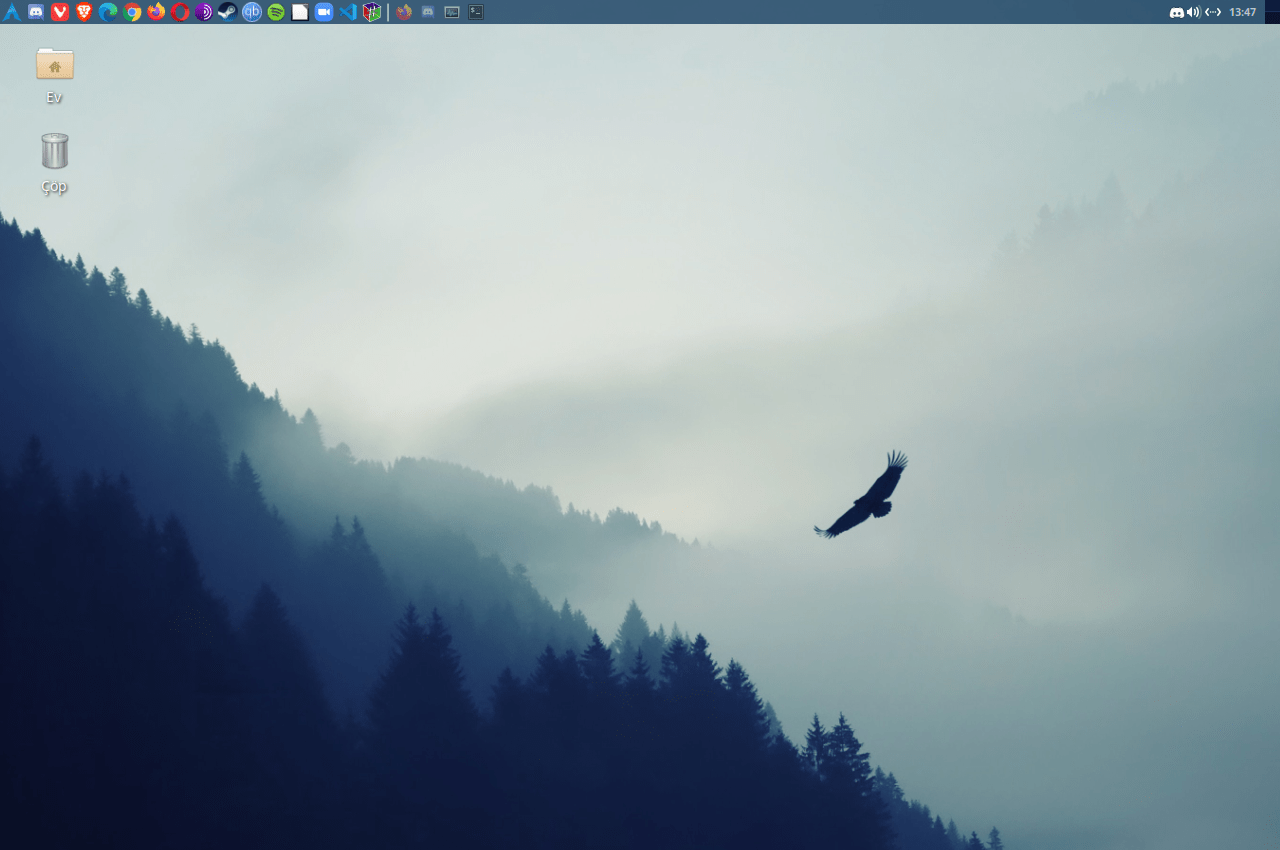
Task: Click the blank white page launcher icon
Action: point(300,12)
